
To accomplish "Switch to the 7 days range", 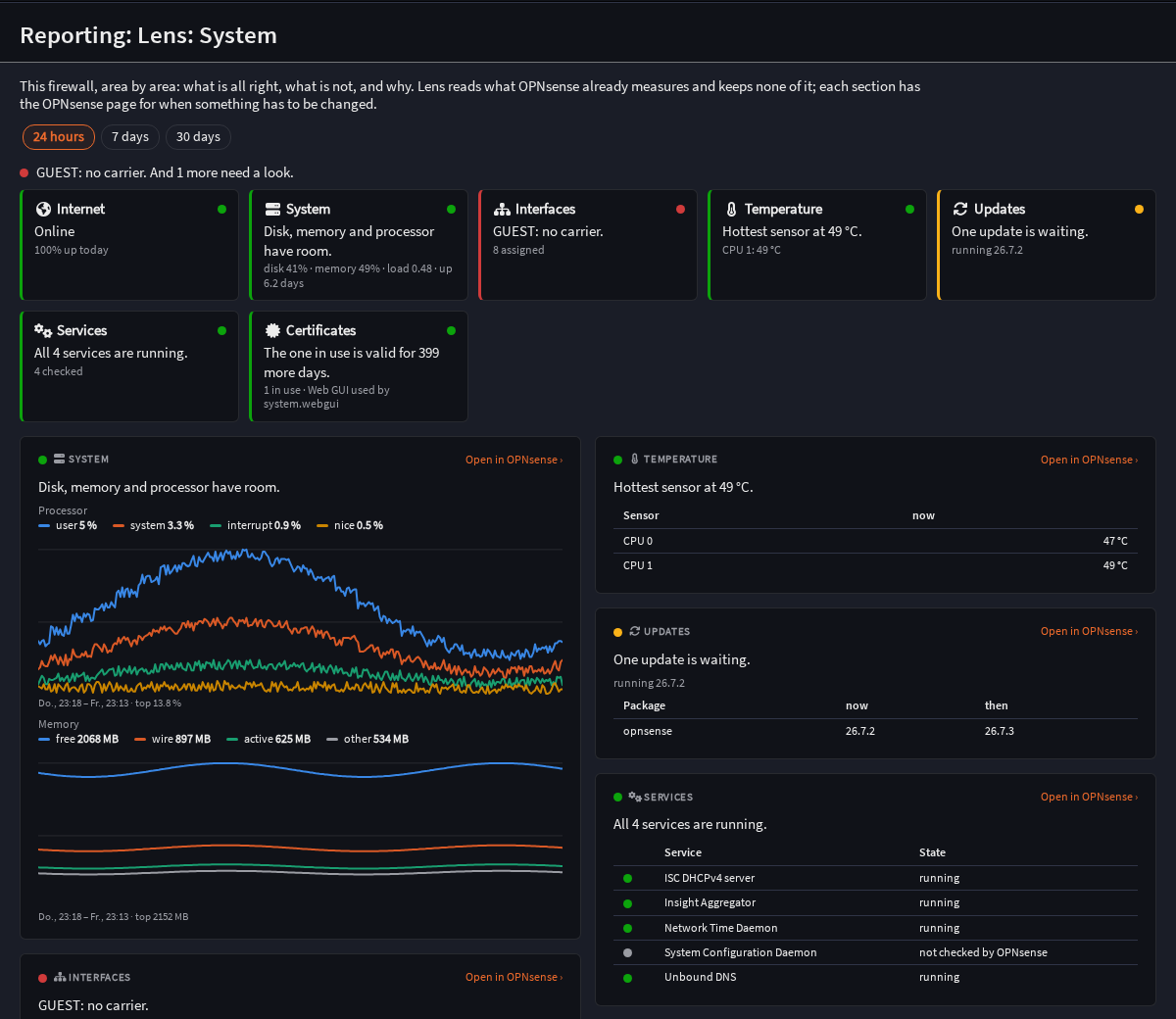I will pos(130,137).
